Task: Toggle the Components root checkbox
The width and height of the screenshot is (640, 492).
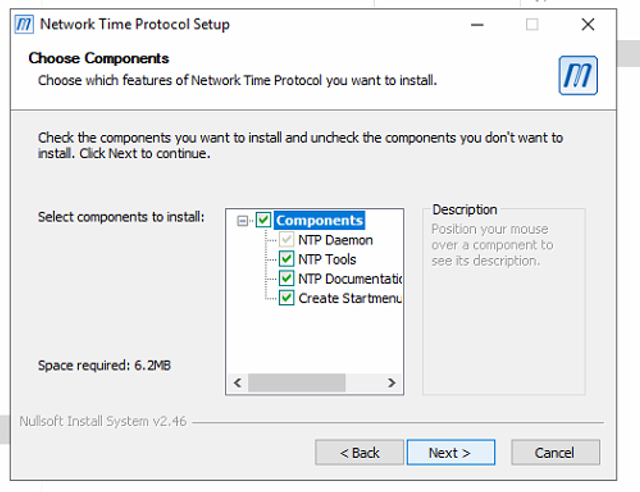Action: (264, 220)
